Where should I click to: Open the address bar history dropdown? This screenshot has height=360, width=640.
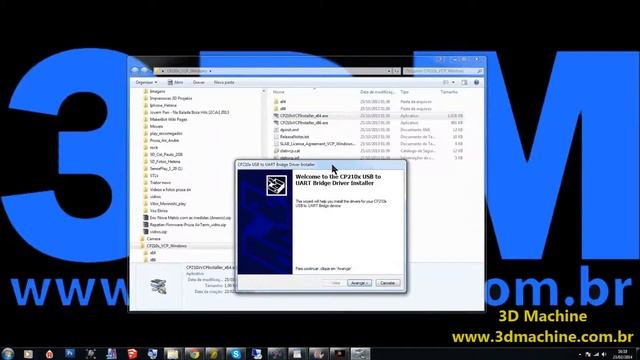(389, 71)
